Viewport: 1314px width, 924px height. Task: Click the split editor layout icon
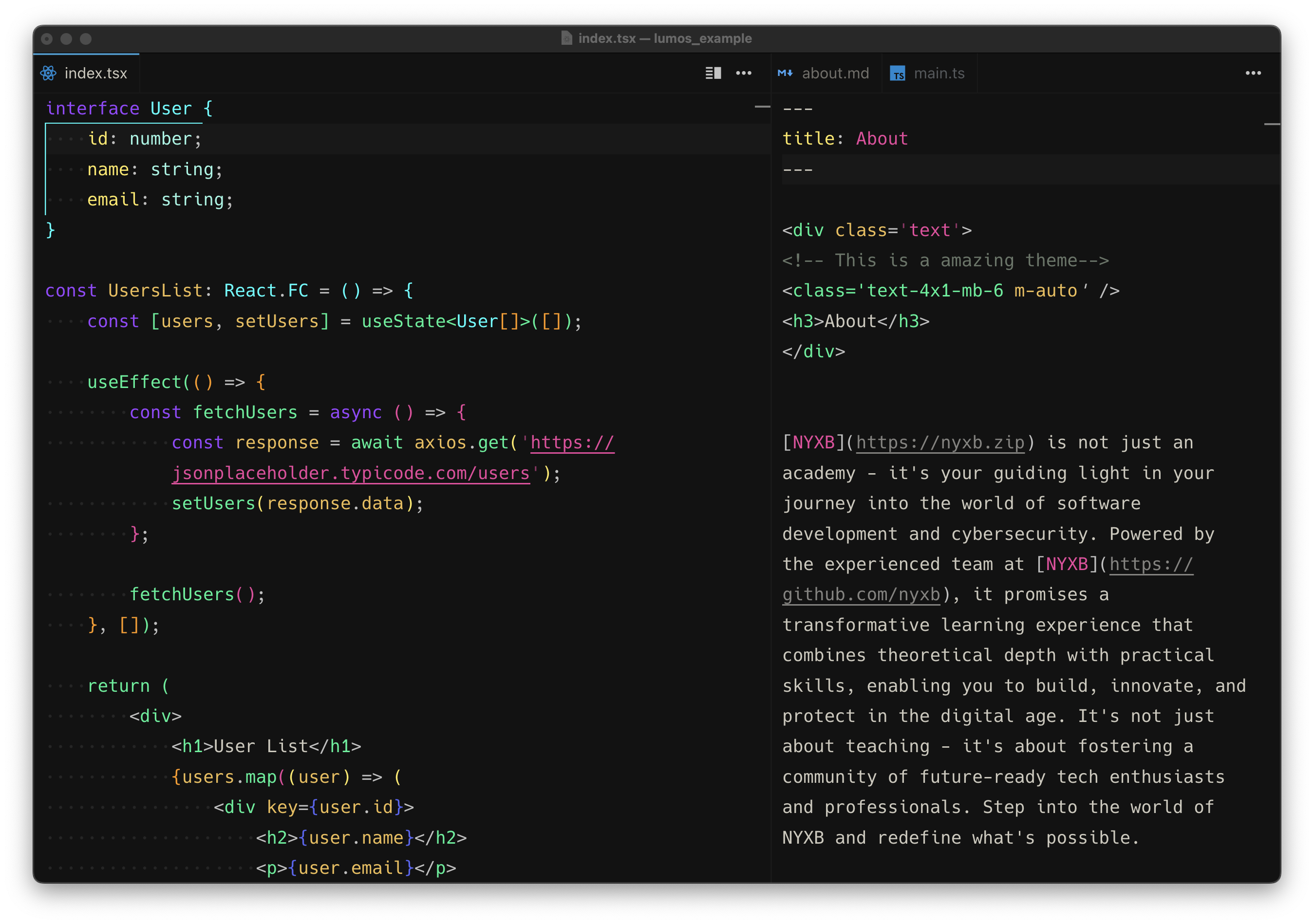pos(713,73)
